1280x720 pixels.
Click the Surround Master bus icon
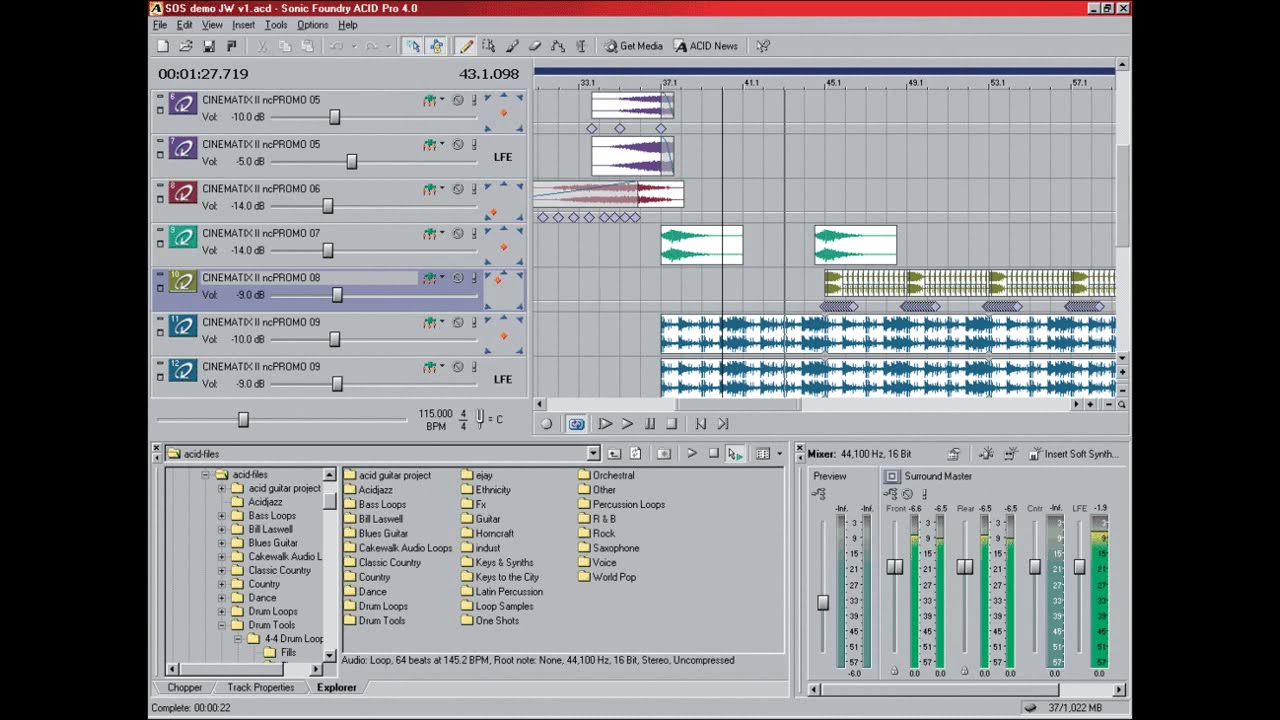pos(892,476)
